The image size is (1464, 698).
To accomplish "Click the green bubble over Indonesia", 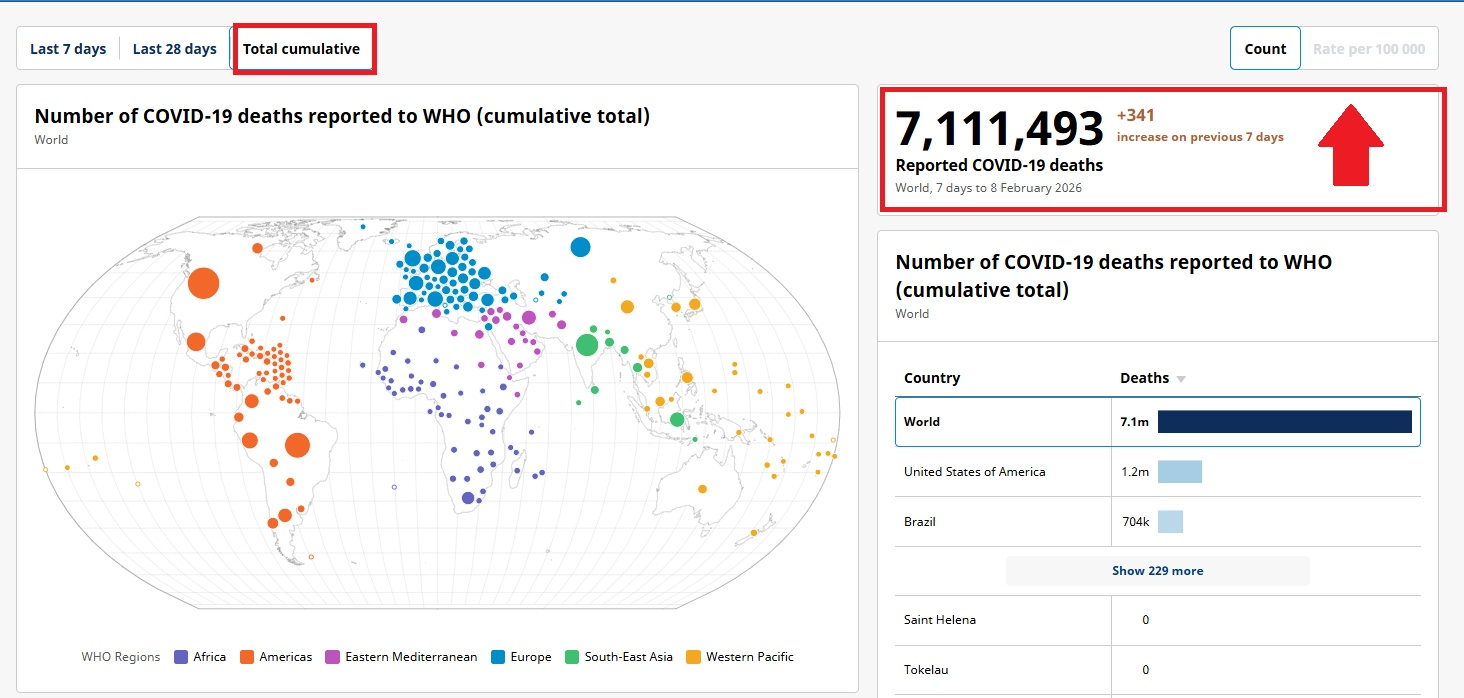I will pyautogui.click(x=677, y=420).
